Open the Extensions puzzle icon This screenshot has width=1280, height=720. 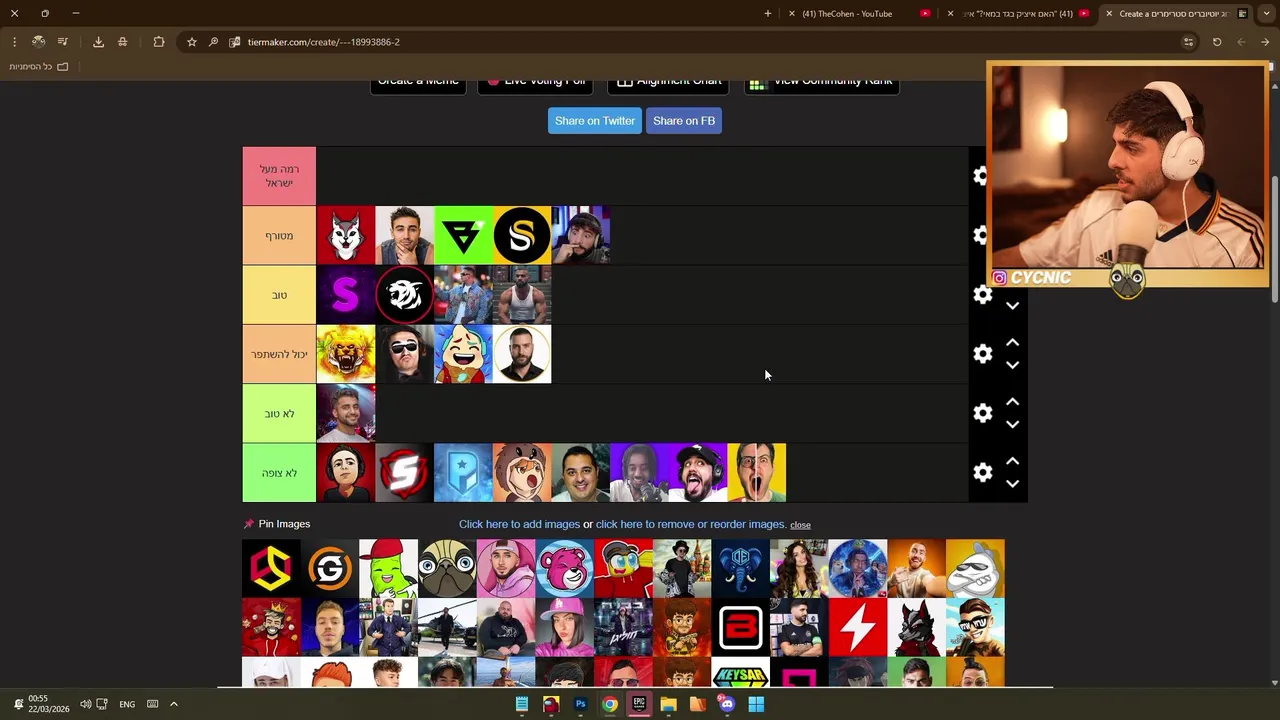159,42
